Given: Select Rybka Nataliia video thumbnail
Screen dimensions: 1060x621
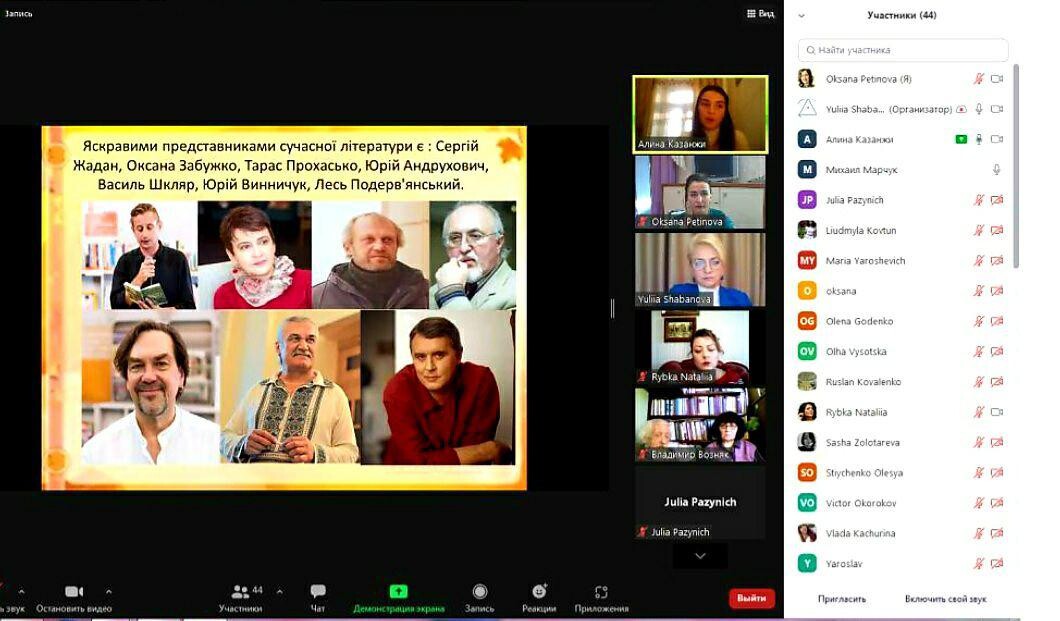Looking at the screenshot, I should 700,347.
